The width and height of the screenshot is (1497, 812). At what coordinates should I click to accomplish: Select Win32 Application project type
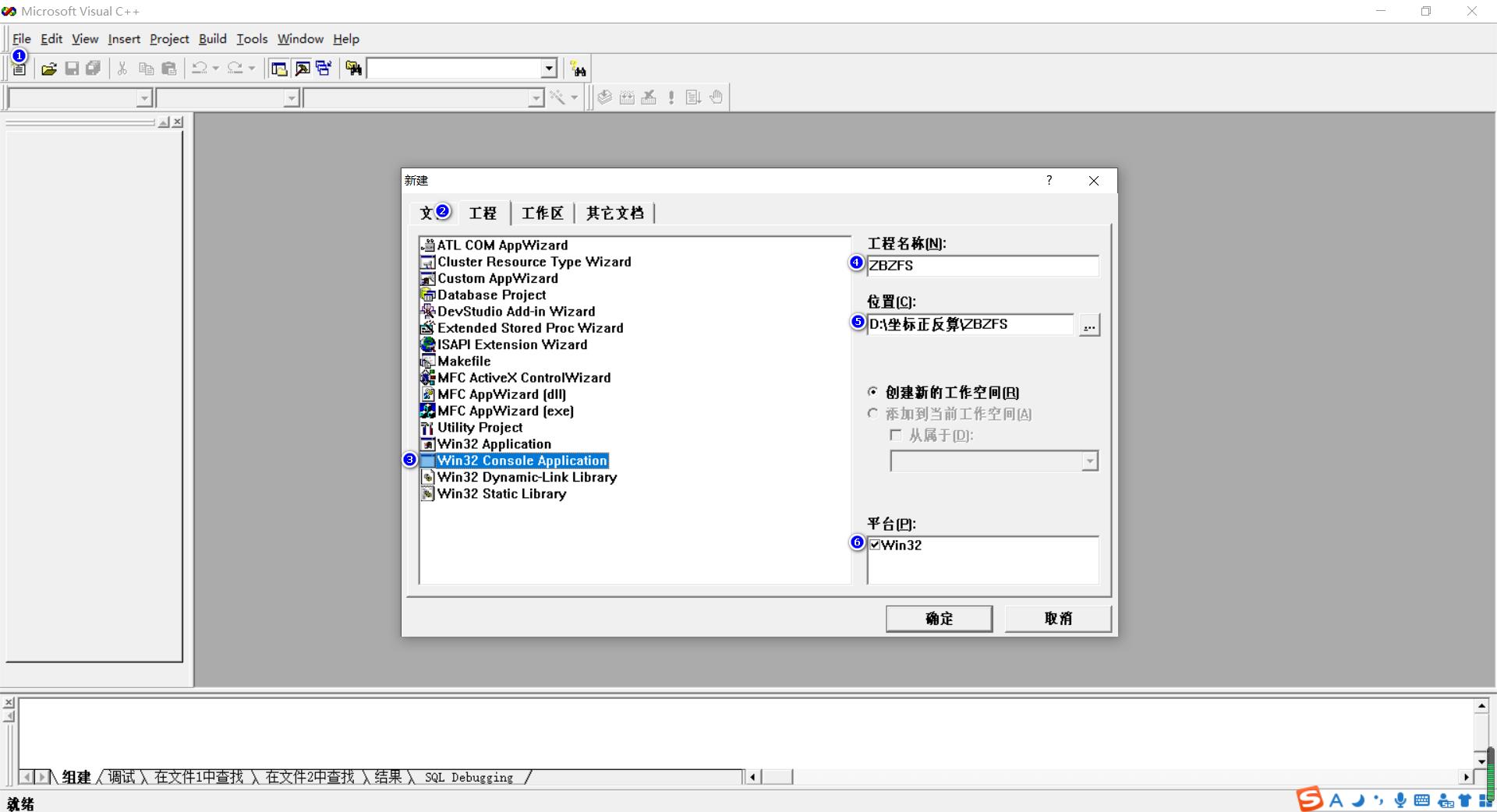[486, 444]
